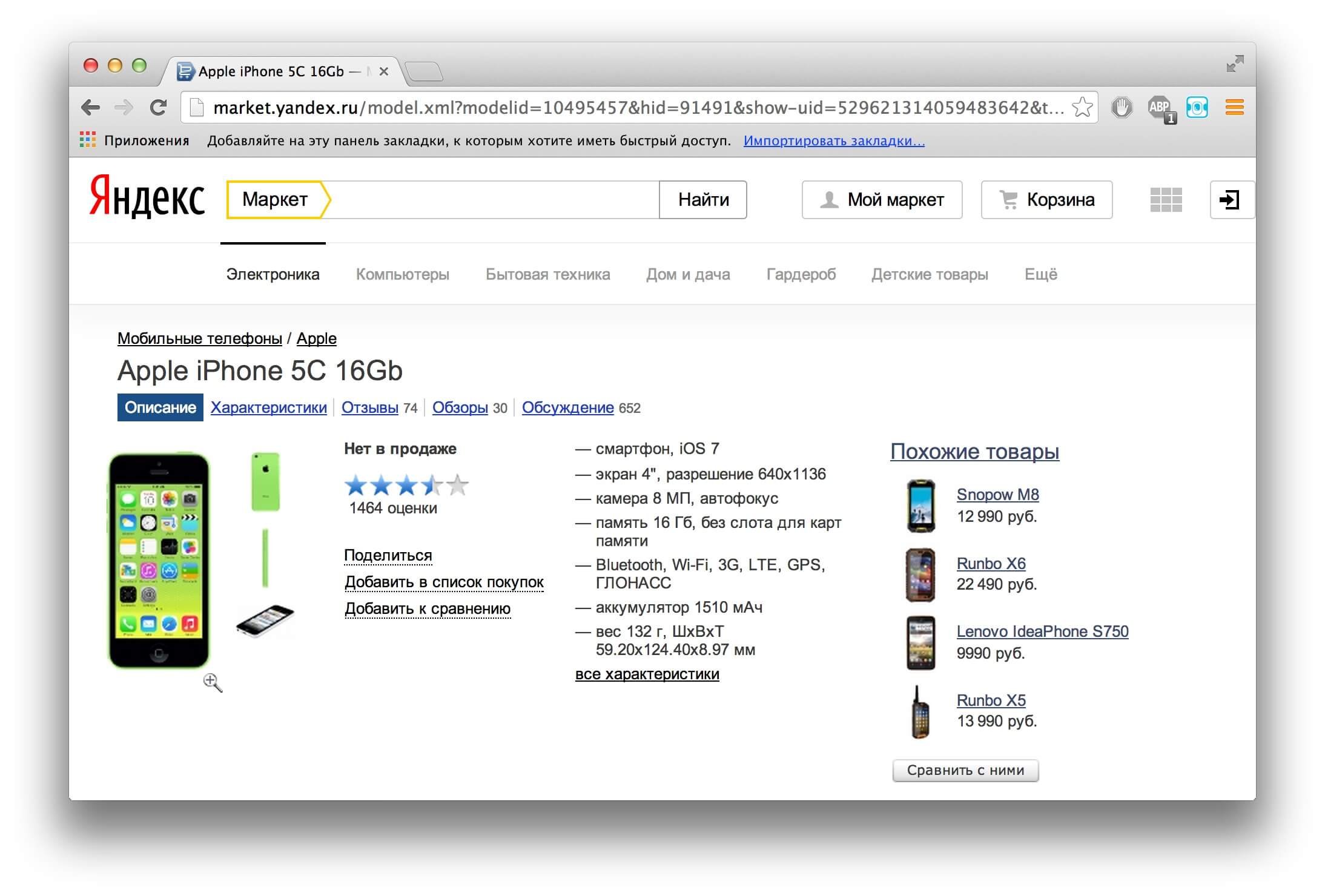Open the Runbo X6 link
This screenshot has height=896, width=1325.
point(991,564)
